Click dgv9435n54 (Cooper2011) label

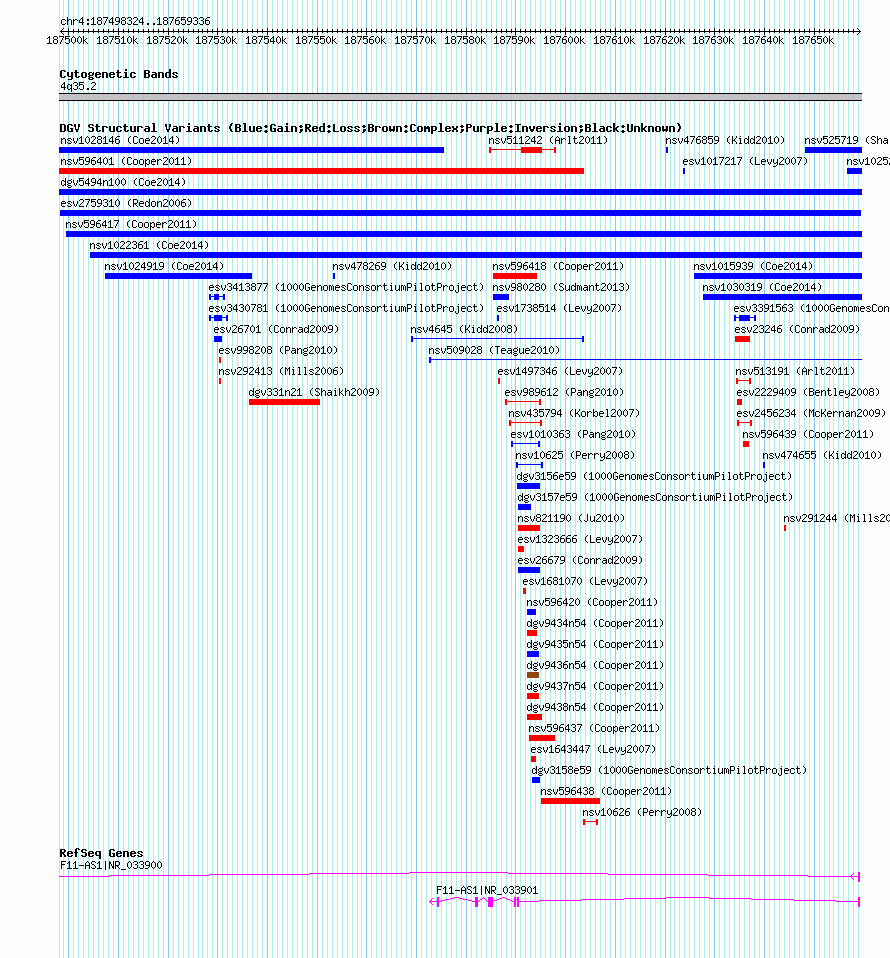[x=595, y=644]
